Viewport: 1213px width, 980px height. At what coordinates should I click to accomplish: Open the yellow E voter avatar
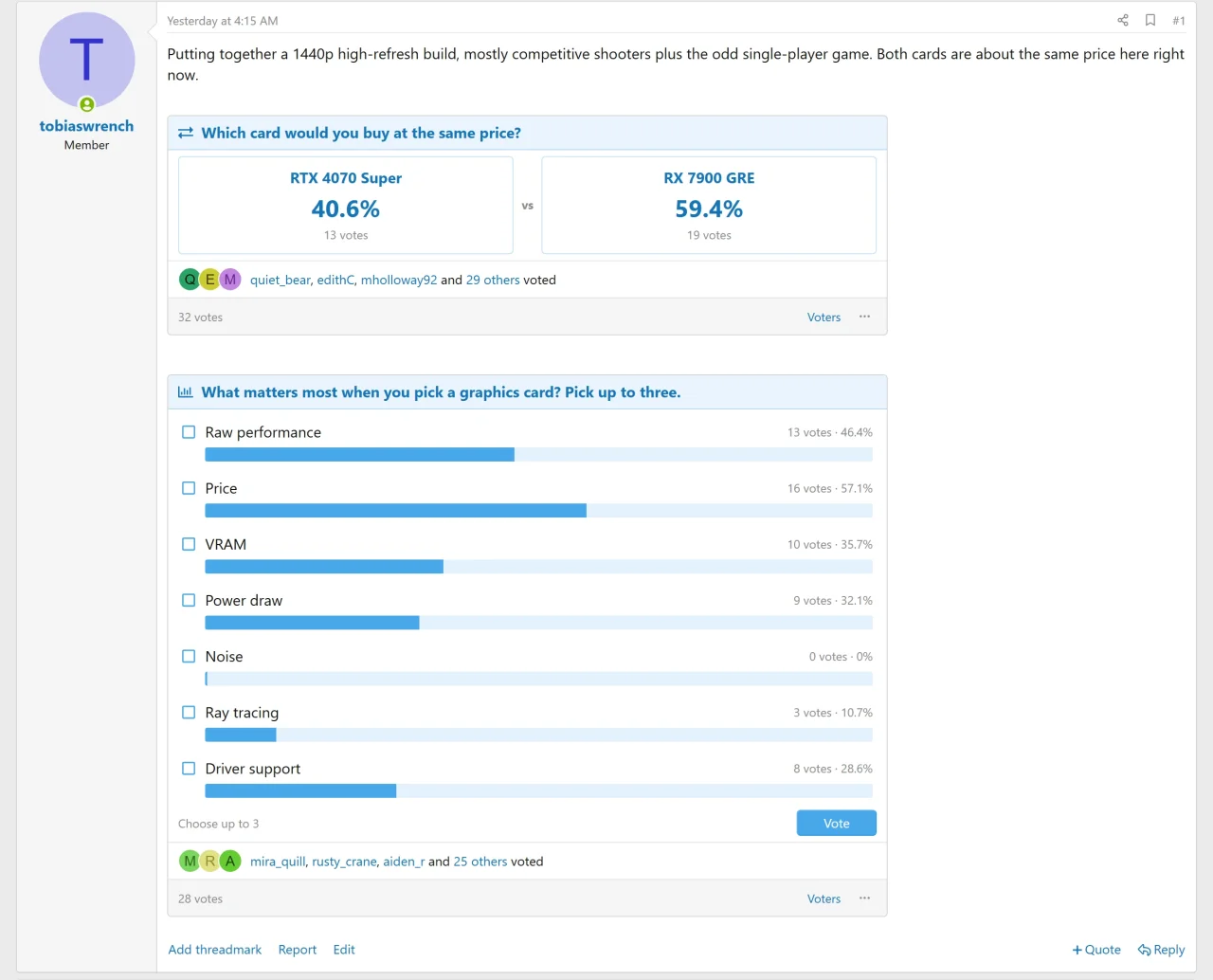tap(209, 280)
